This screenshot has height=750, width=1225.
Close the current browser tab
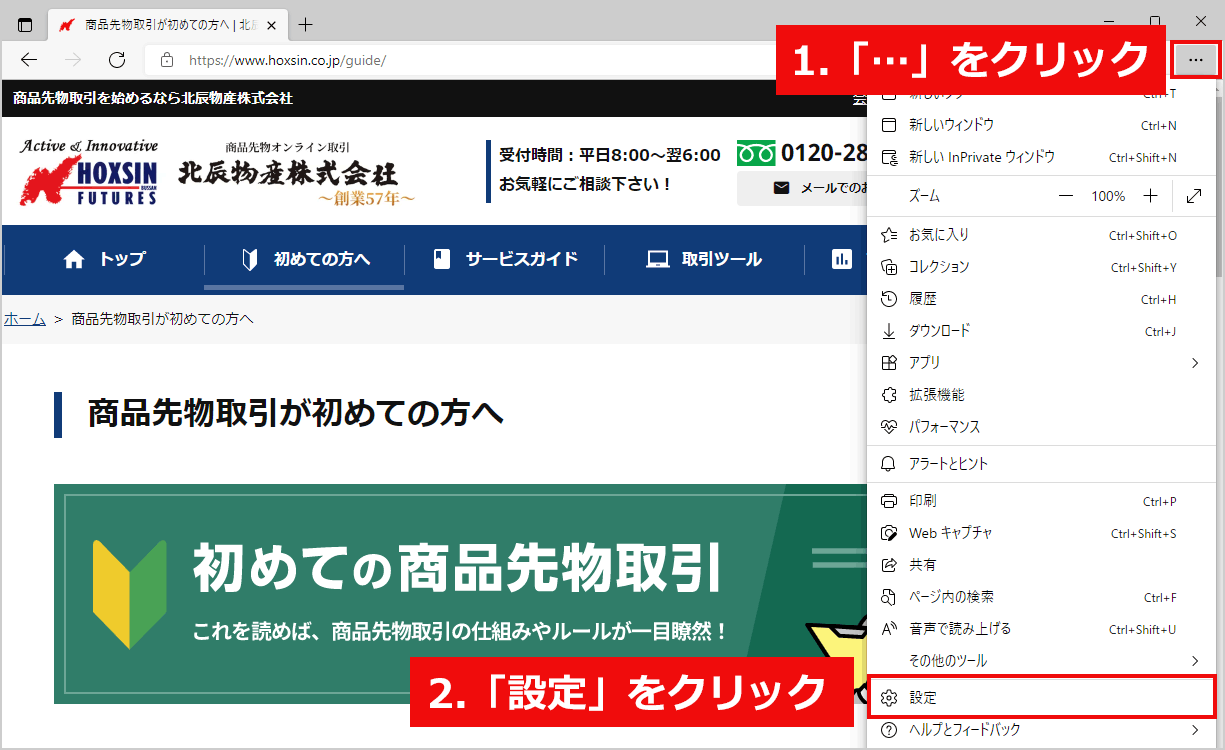(x=270, y=24)
